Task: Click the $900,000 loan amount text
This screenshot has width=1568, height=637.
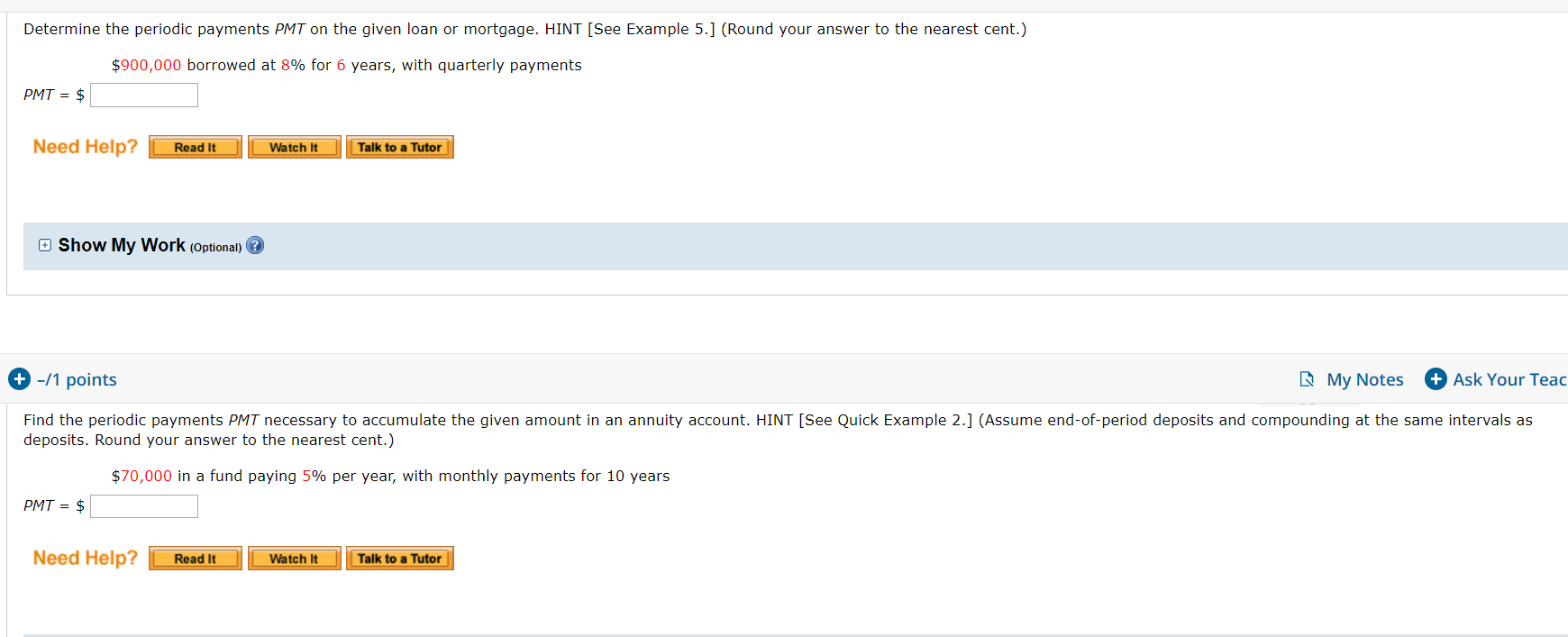Action: tap(146, 65)
